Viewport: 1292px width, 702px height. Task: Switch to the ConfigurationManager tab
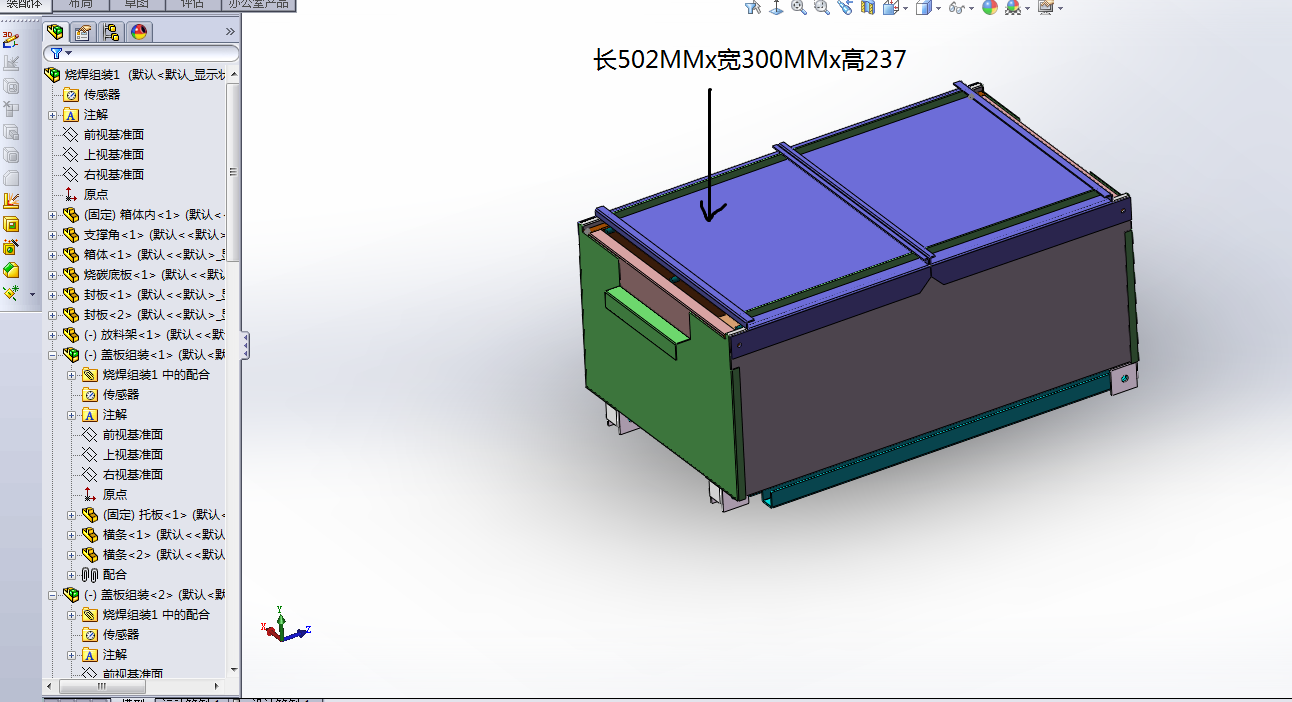pyautogui.click(x=111, y=32)
